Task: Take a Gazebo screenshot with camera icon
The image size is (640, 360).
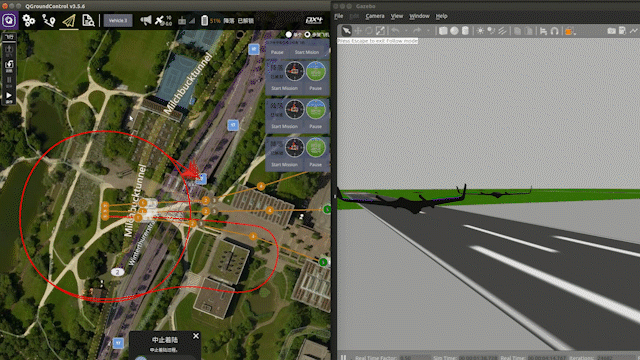Action: pyautogui.click(x=611, y=31)
